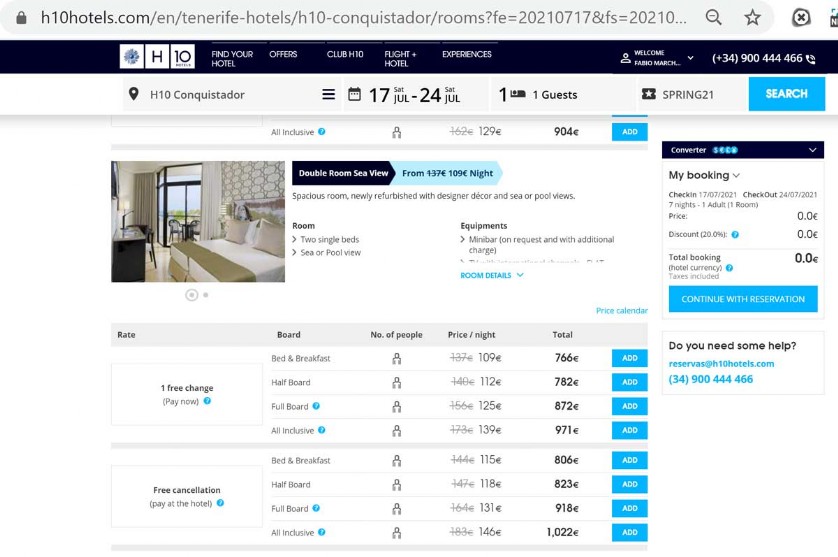Expand the user welcome account dropdown
Screen dimensions: 838x557
(x=690, y=58)
